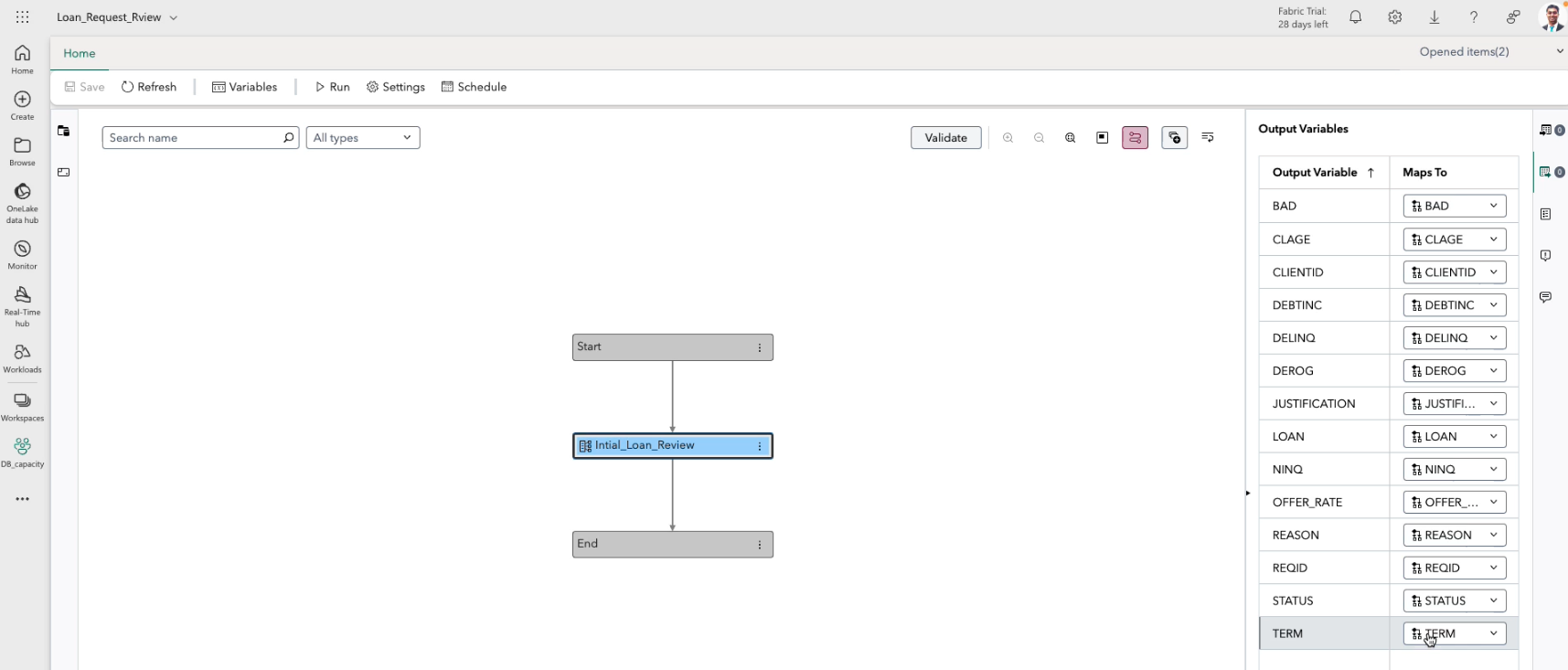Click the zoom out magnifier icon
Viewport: 1568px width, 670px height.
(x=1039, y=138)
